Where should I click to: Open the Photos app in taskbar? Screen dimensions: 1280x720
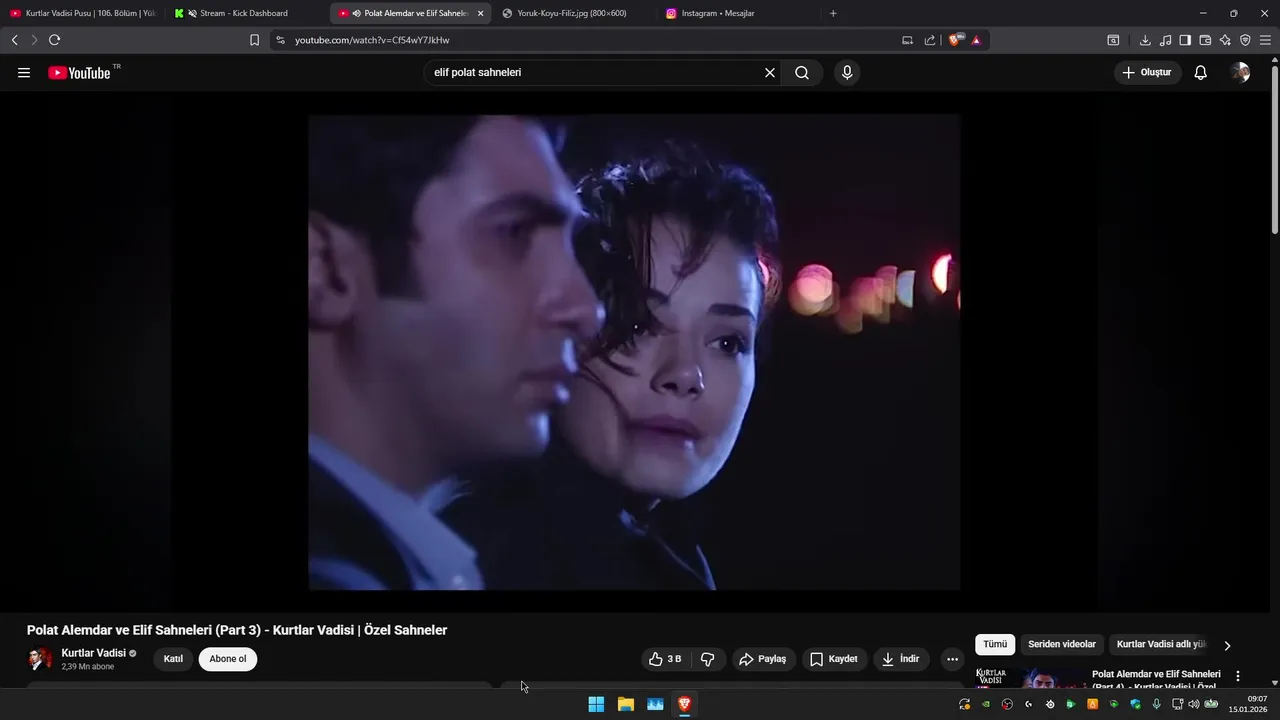tap(655, 704)
